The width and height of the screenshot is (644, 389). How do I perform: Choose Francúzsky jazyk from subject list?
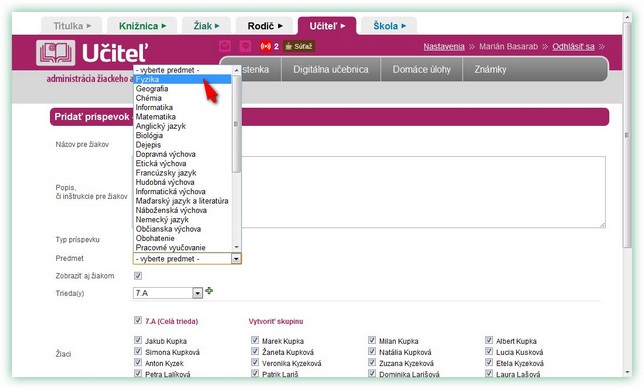pyautogui.click(x=183, y=173)
